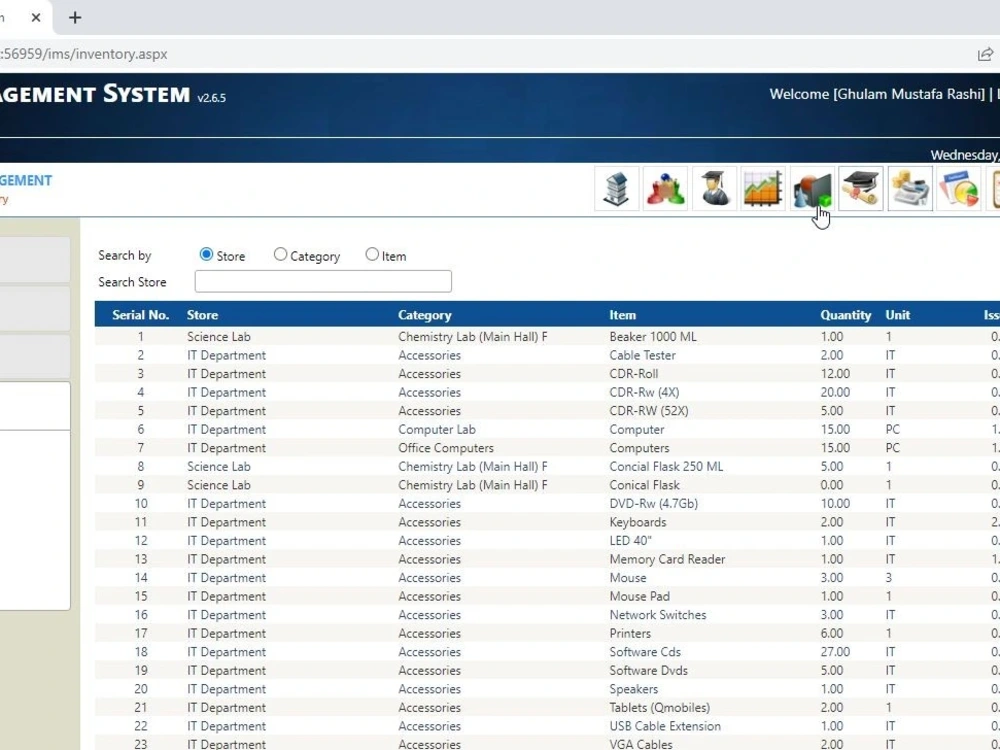The width and height of the screenshot is (1000, 750).
Task: Click the Item column header
Action: point(622,315)
